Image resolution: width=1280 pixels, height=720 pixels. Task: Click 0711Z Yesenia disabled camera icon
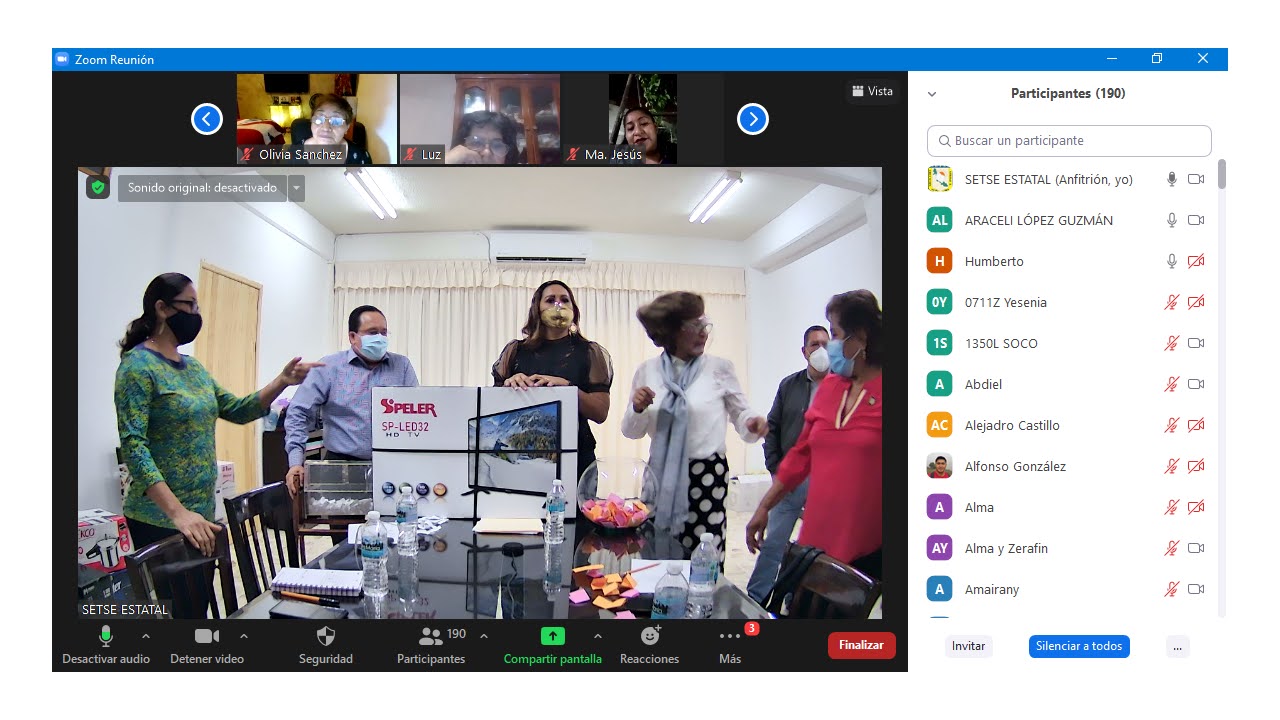tap(1196, 302)
